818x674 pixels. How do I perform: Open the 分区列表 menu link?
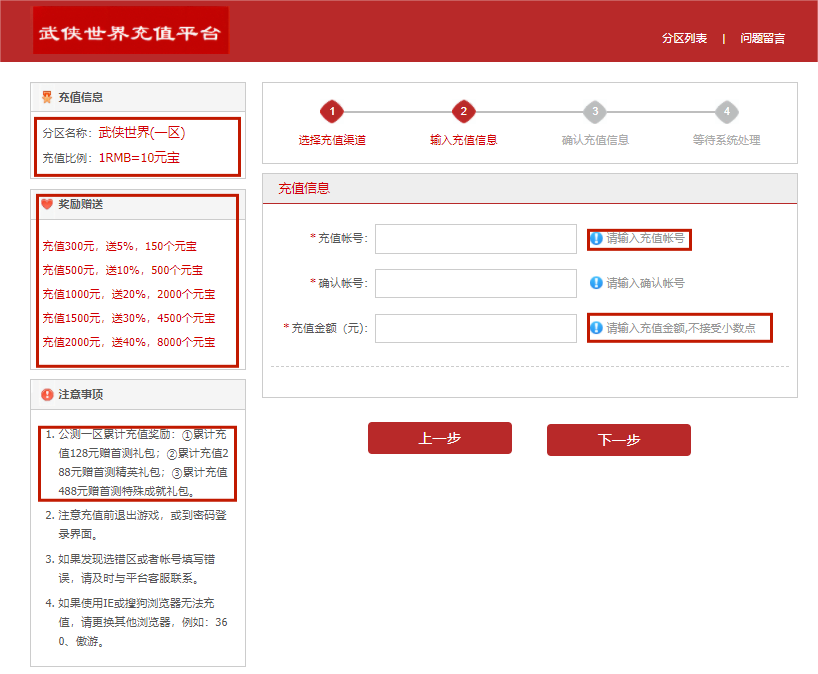point(684,38)
